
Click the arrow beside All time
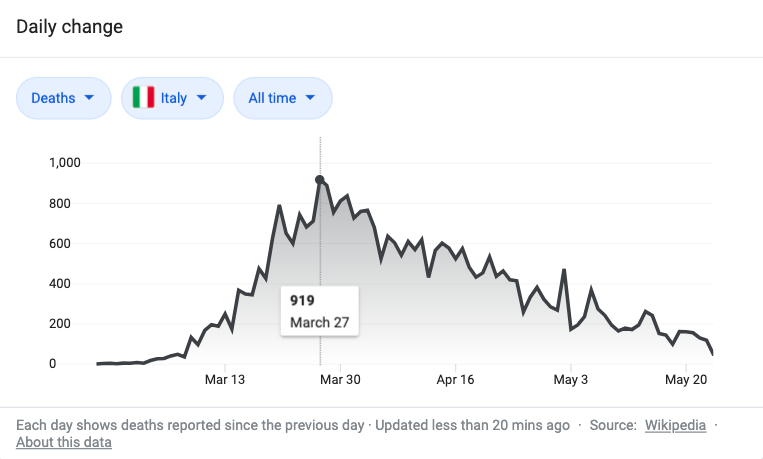(310, 98)
